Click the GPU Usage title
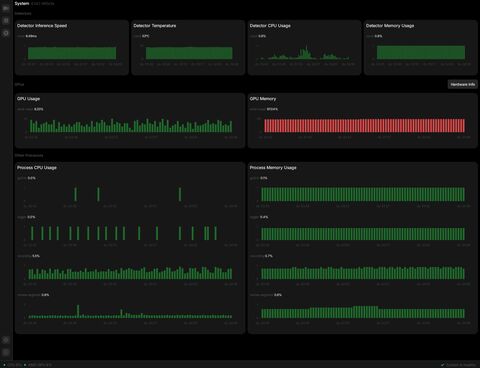 tap(28, 99)
